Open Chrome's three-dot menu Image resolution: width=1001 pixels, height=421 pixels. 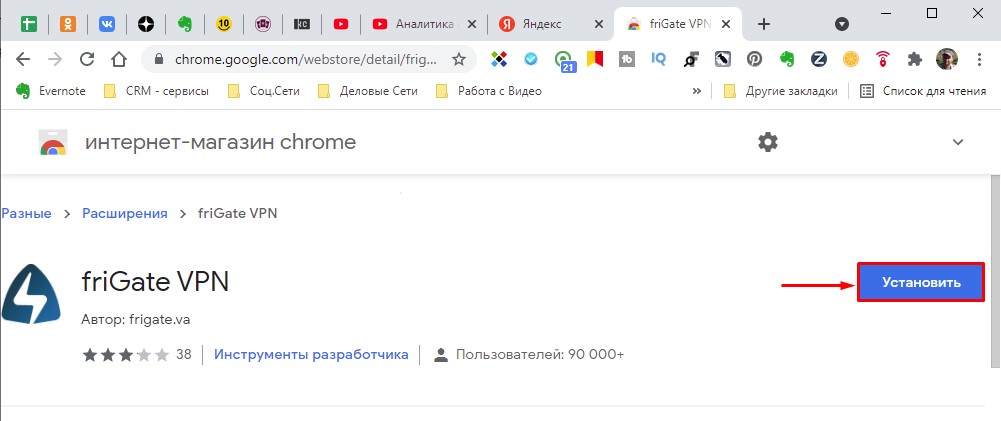click(979, 59)
